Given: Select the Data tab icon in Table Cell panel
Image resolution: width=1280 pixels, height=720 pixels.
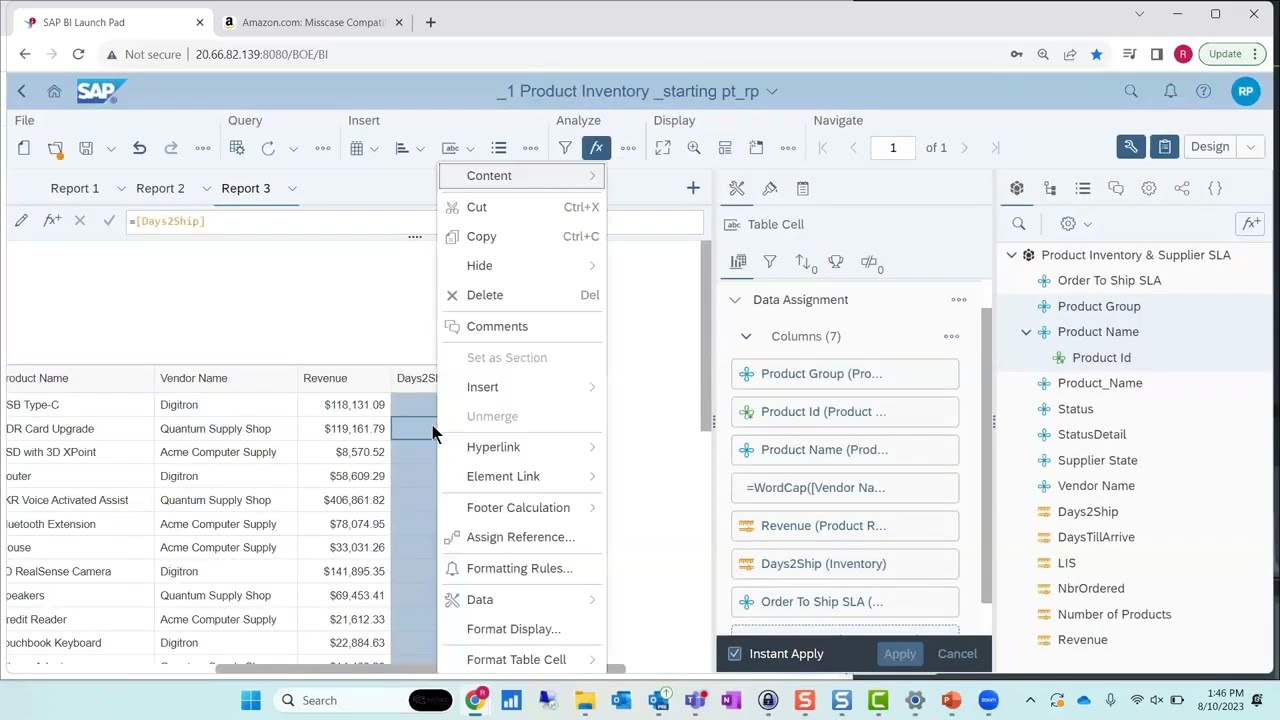Looking at the screenshot, I should point(738,262).
